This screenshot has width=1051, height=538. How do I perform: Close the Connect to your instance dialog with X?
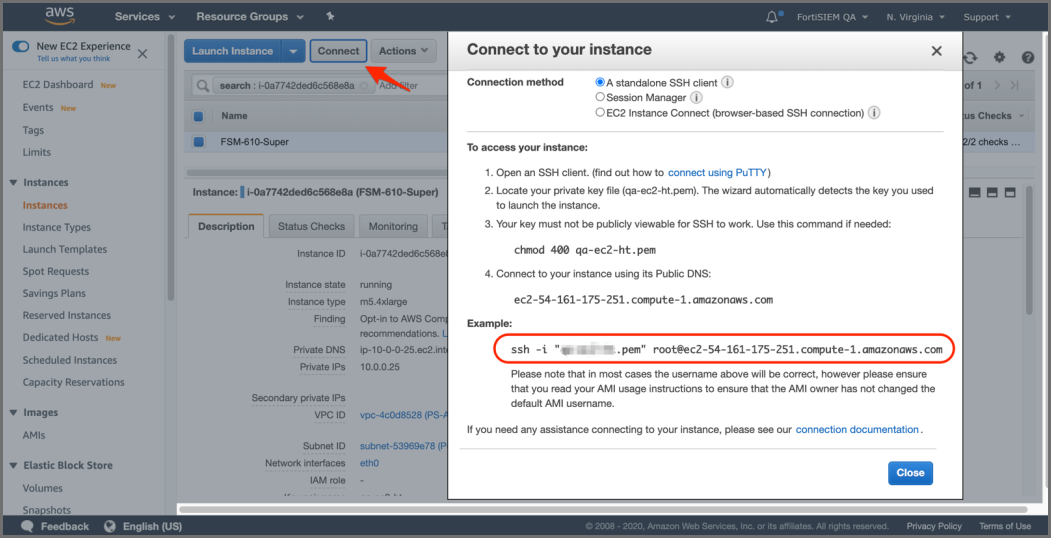click(936, 51)
